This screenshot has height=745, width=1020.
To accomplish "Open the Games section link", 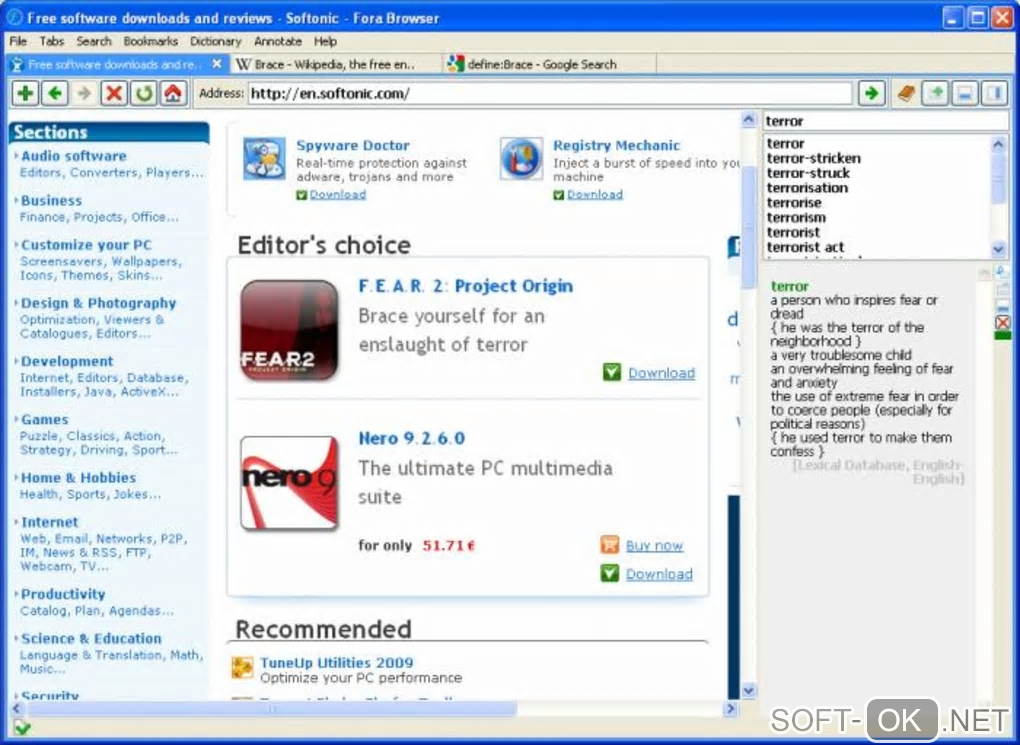I will click(x=44, y=420).
